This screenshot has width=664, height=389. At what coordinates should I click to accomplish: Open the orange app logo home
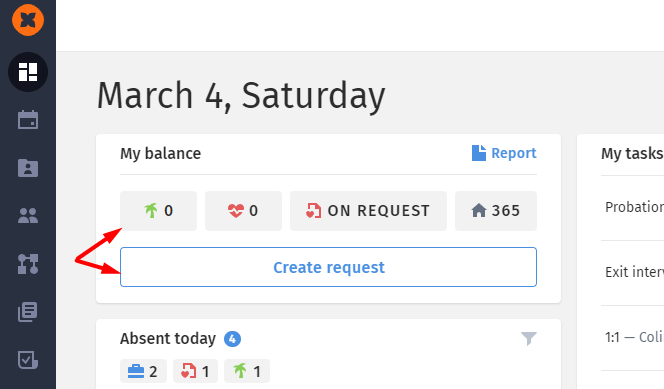28,20
